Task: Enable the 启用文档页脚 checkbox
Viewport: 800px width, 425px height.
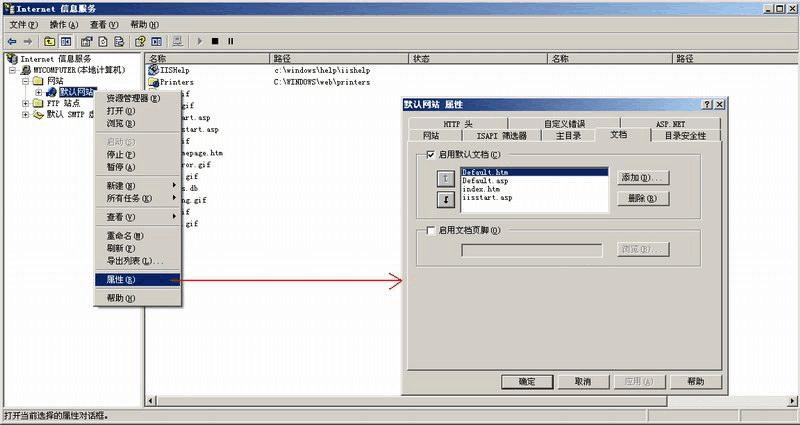Action: coord(431,230)
